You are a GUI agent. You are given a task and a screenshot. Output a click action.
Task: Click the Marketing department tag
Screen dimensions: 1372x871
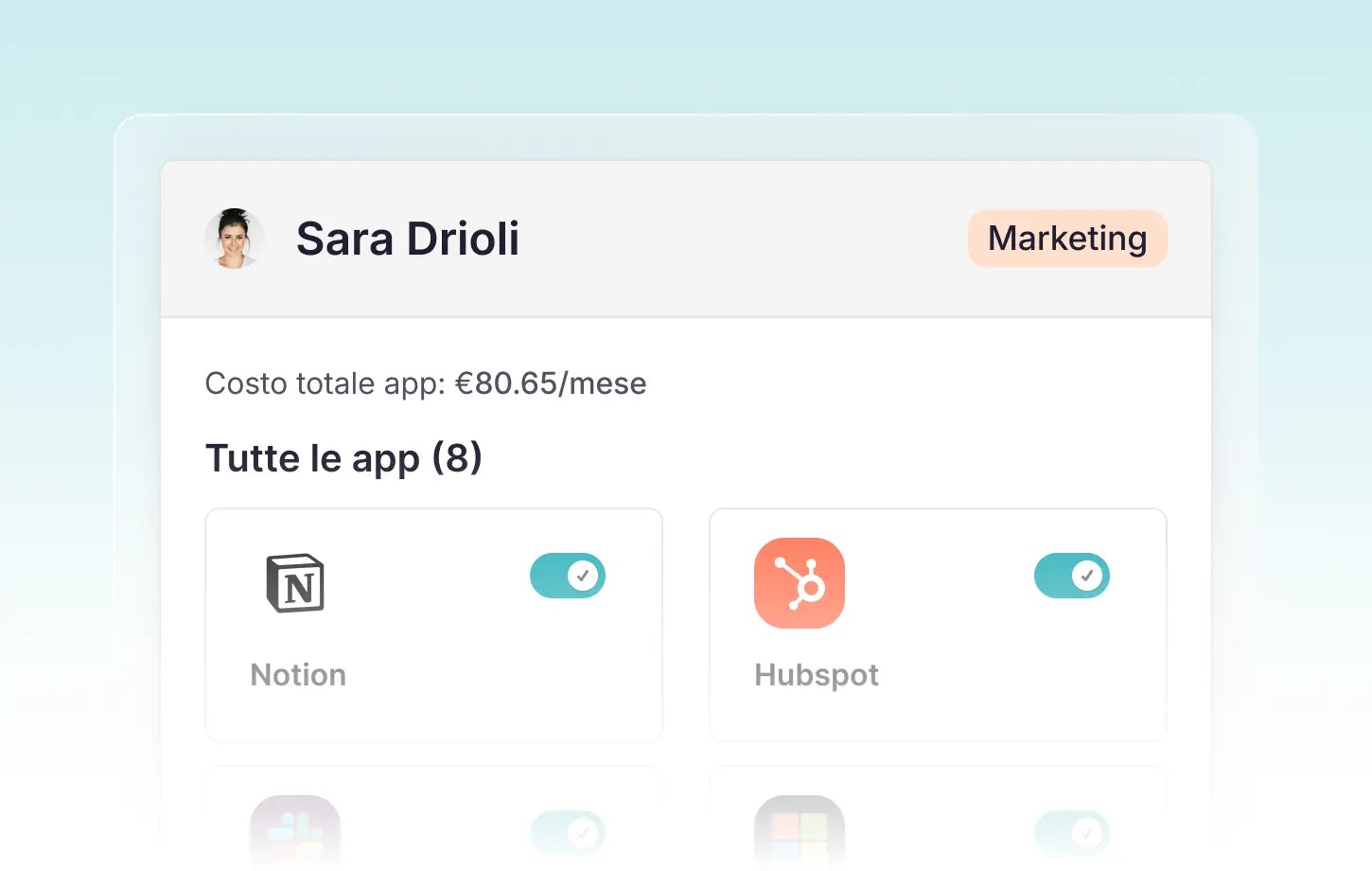click(1067, 239)
